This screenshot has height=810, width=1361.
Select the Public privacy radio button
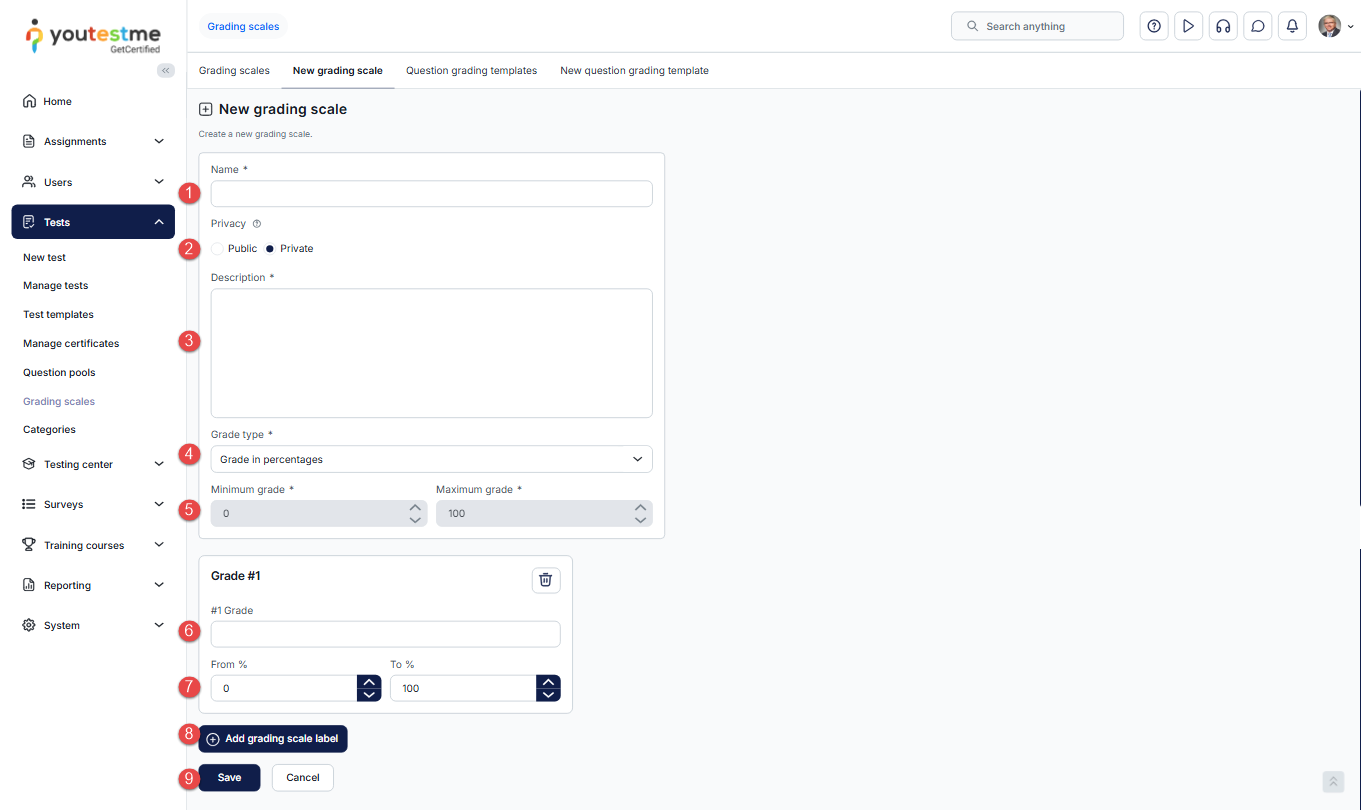(218, 248)
